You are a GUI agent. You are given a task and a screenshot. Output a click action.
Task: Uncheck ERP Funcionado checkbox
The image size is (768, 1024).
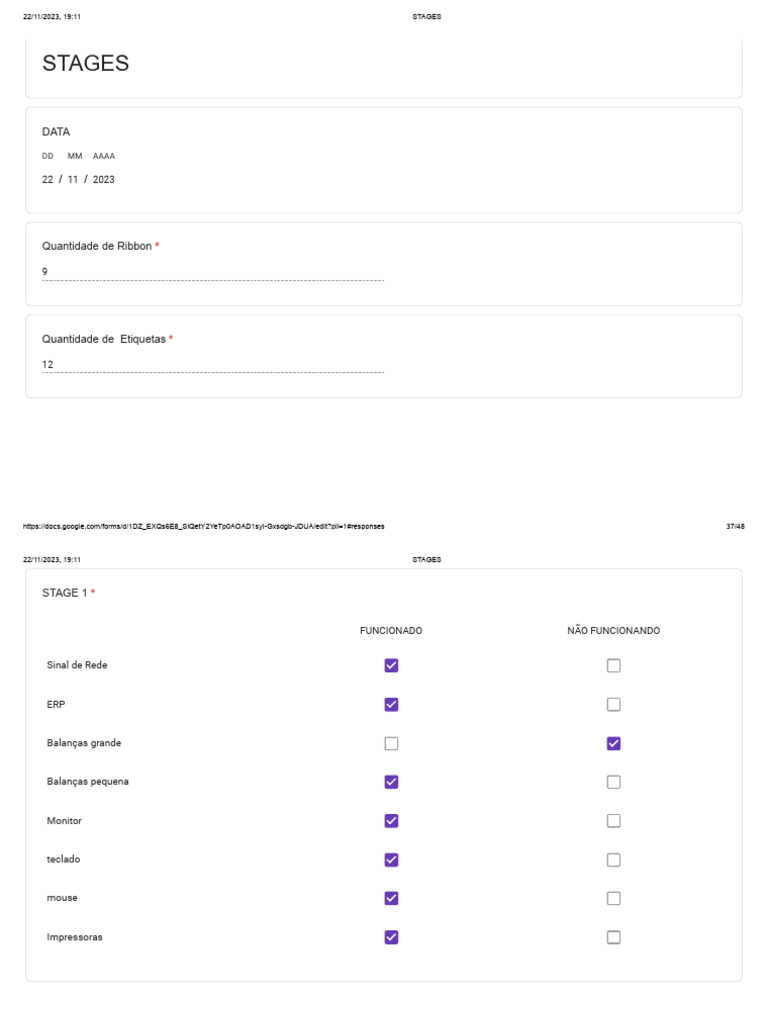[x=391, y=704]
